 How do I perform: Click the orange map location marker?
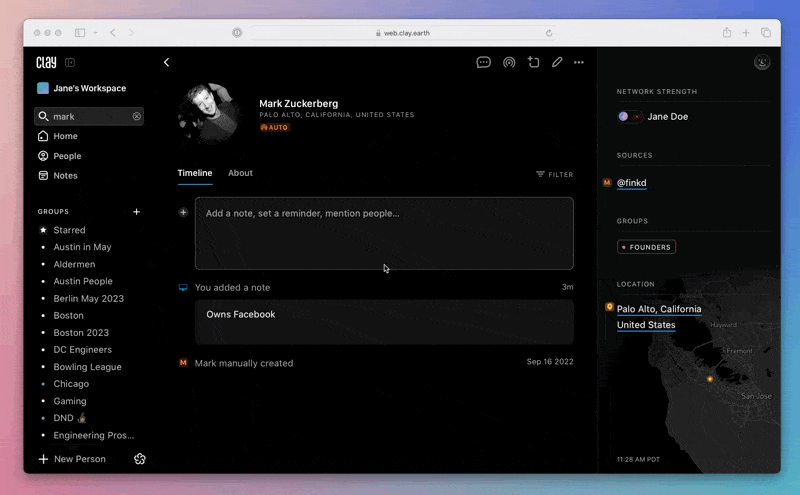pyautogui.click(x=709, y=379)
